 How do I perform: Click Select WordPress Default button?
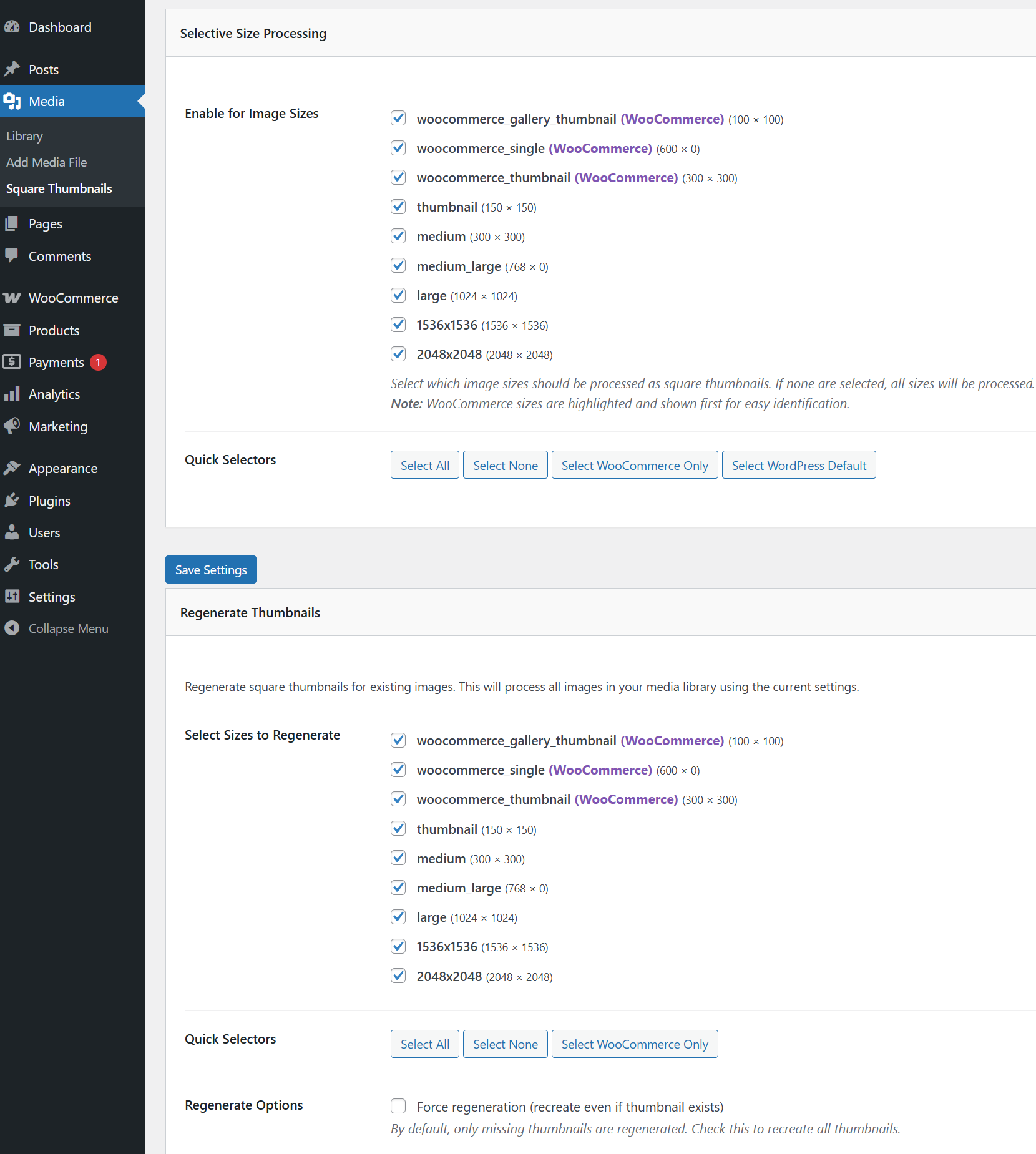799,465
